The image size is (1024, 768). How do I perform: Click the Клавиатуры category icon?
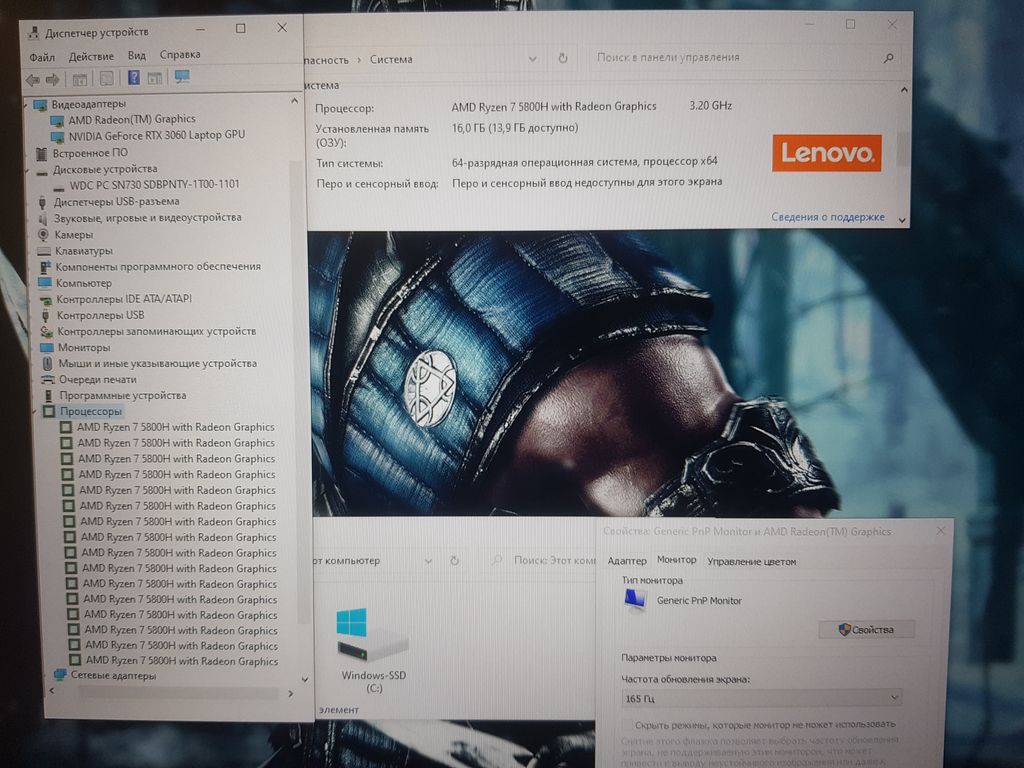[x=44, y=251]
